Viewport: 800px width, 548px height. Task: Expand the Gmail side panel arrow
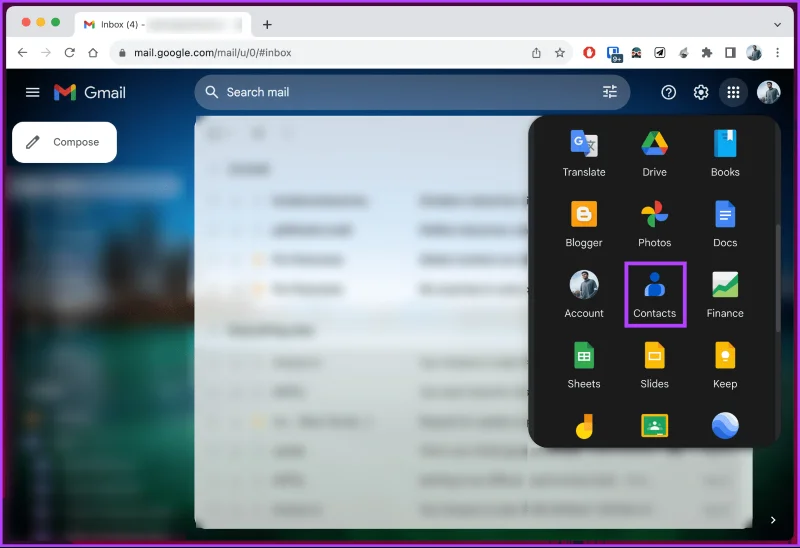(x=773, y=520)
